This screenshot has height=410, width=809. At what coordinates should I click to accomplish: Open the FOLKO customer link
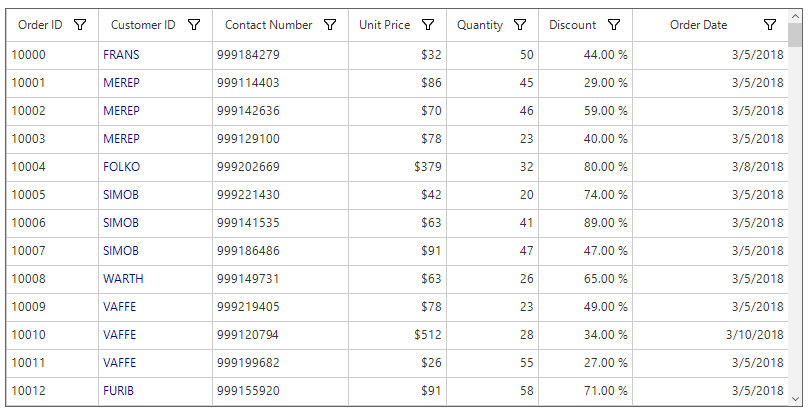pos(121,167)
